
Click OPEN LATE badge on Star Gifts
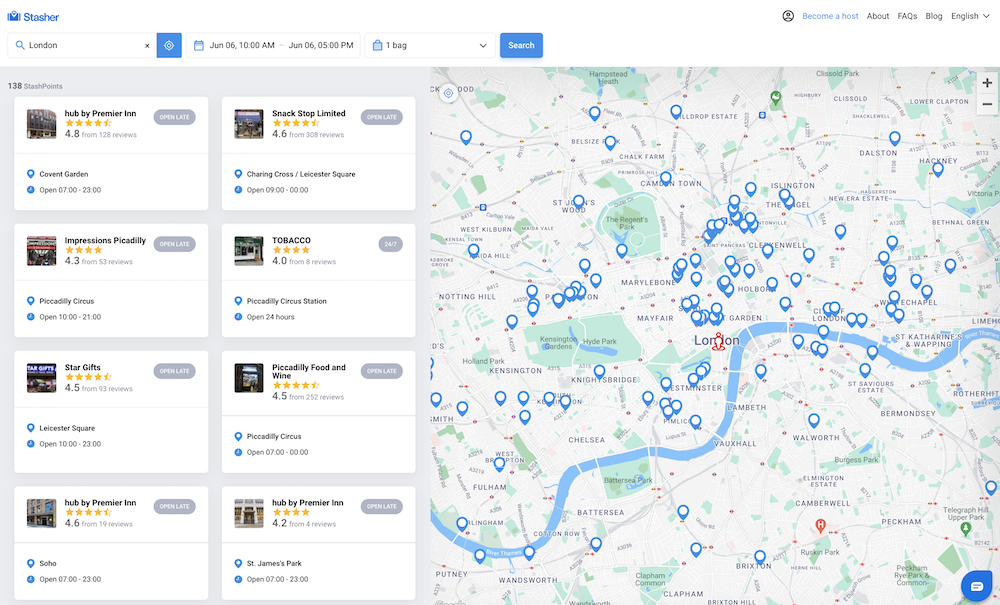174,371
